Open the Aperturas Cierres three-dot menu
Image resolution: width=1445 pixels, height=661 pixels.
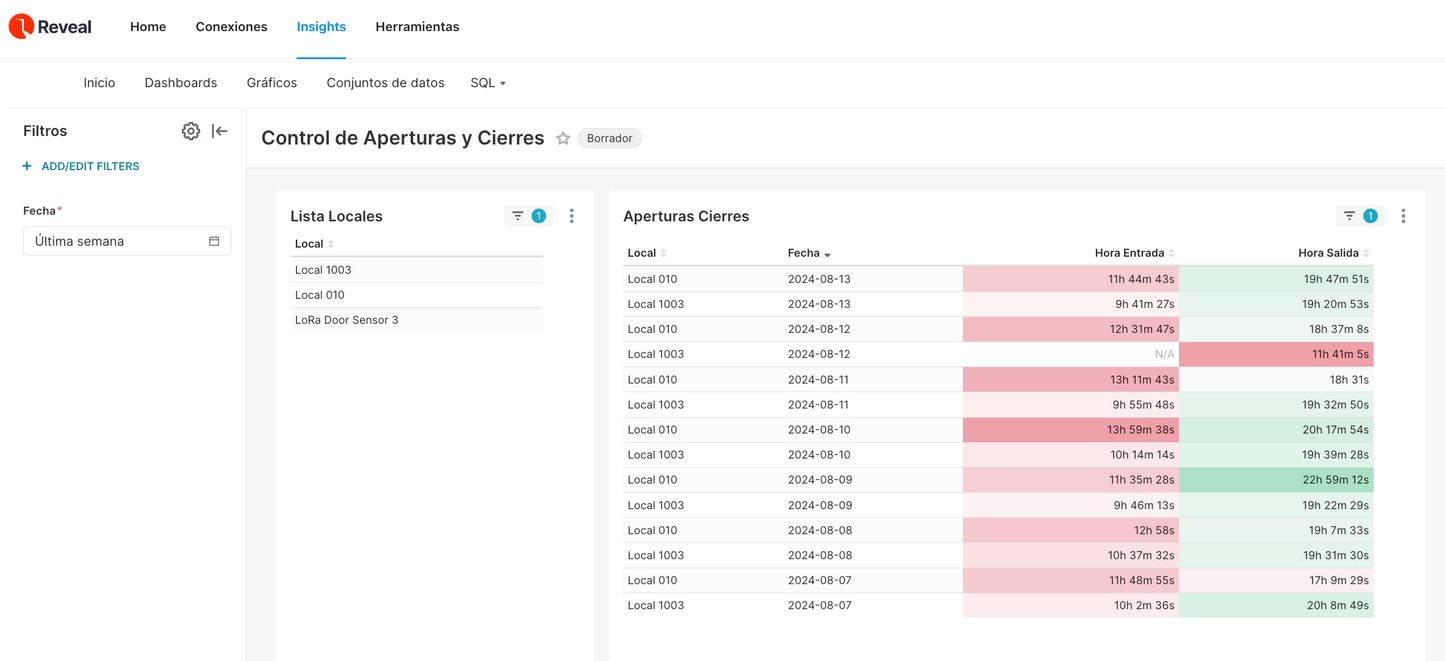[1403, 216]
